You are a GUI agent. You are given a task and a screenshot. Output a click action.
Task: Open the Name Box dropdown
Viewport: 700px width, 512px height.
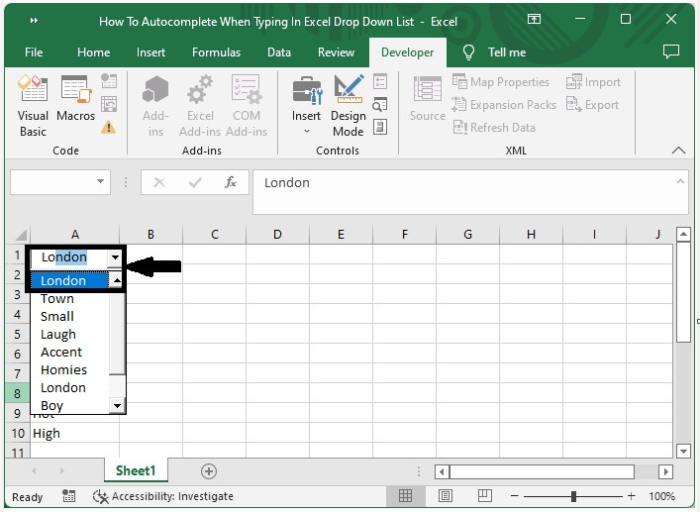(100, 181)
